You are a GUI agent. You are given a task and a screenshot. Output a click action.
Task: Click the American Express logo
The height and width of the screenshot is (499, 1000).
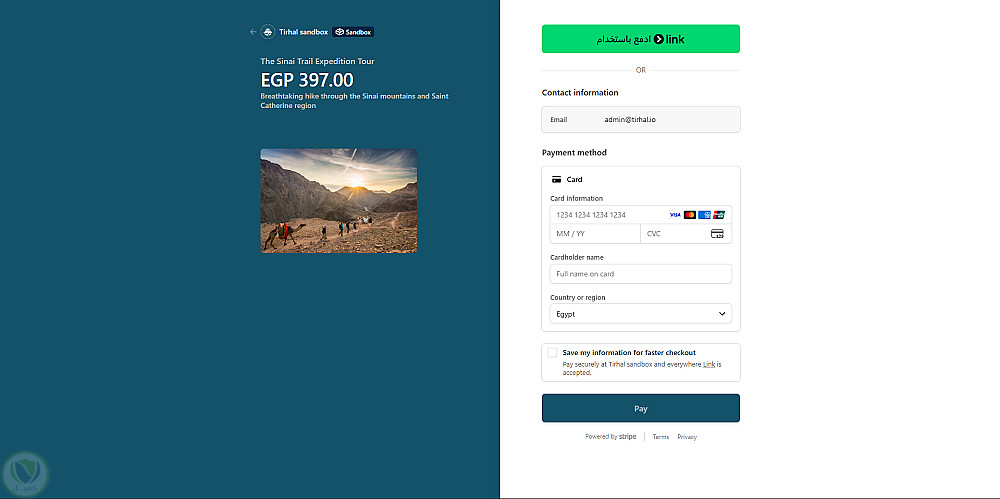pyautogui.click(x=704, y=215)
